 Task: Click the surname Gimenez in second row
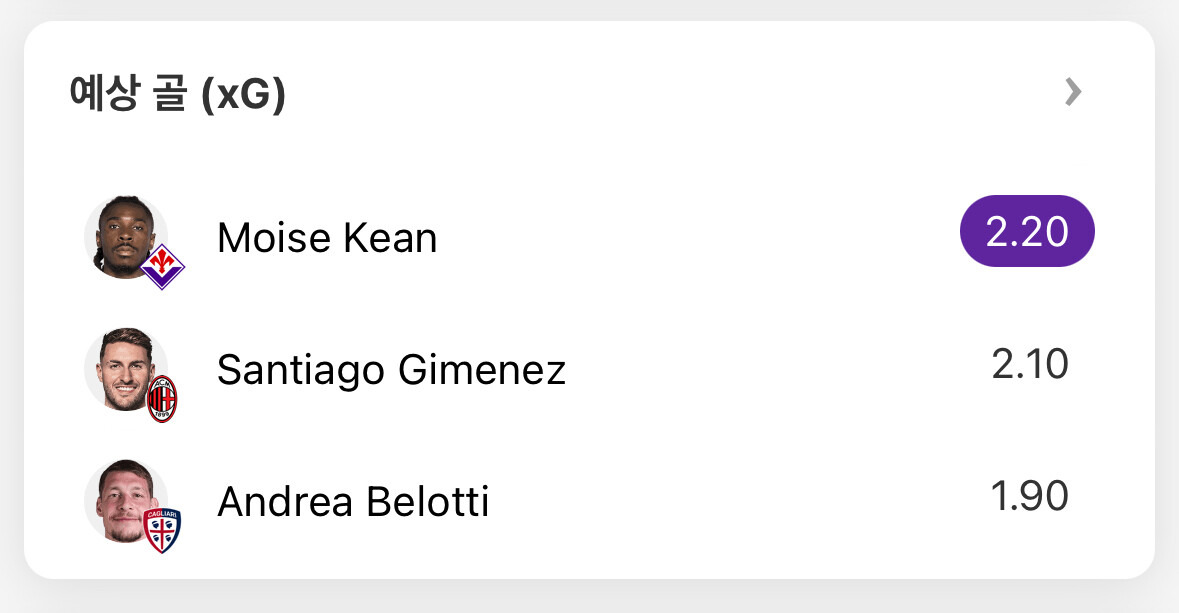tap(482, 370)
